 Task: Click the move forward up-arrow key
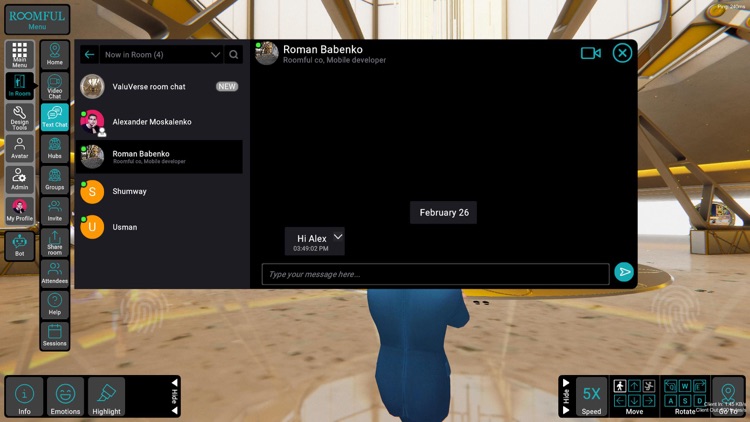tap(634, 386)
